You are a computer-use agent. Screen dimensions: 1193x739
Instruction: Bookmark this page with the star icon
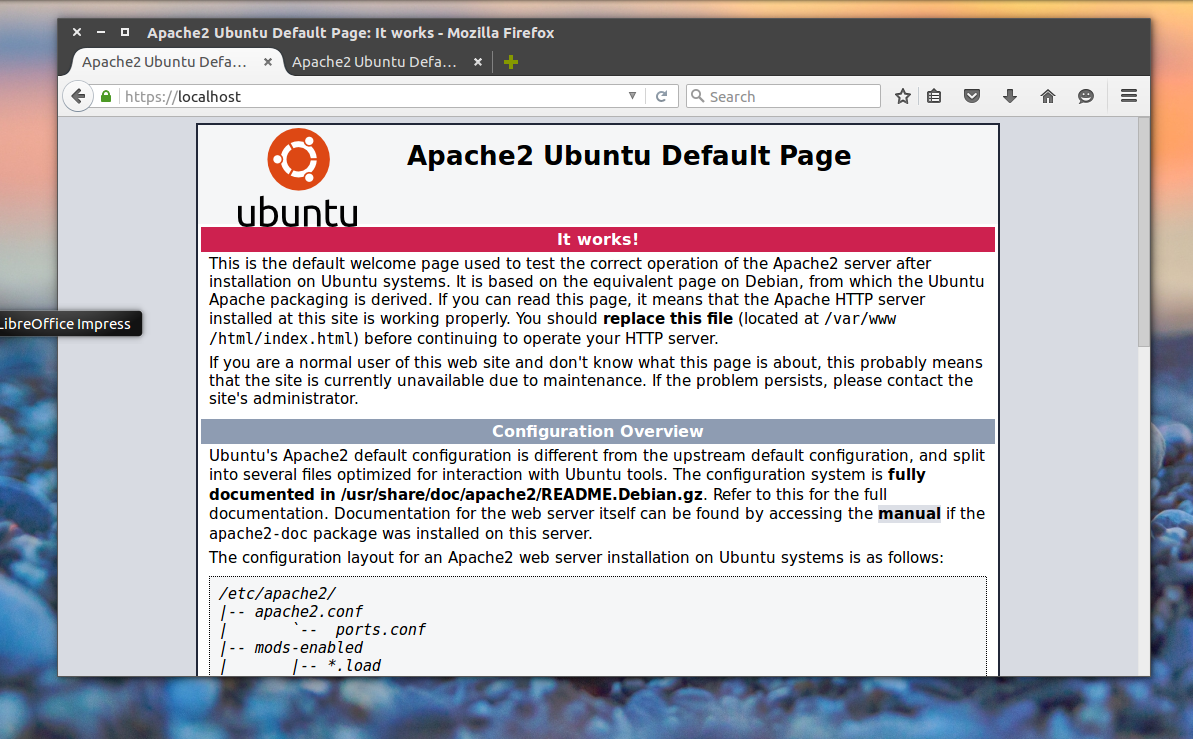click(903, 97)
